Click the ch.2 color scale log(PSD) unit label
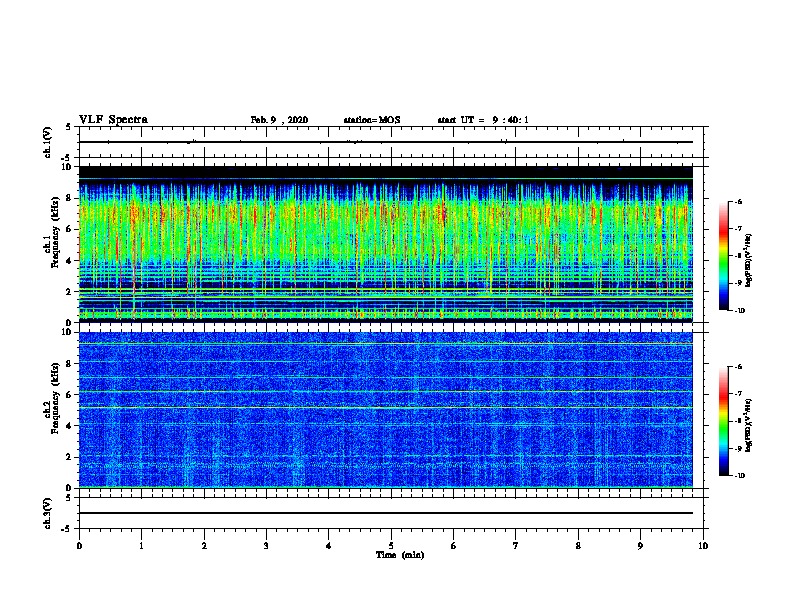This screenshot has width=792, height=612. point(749,425)
